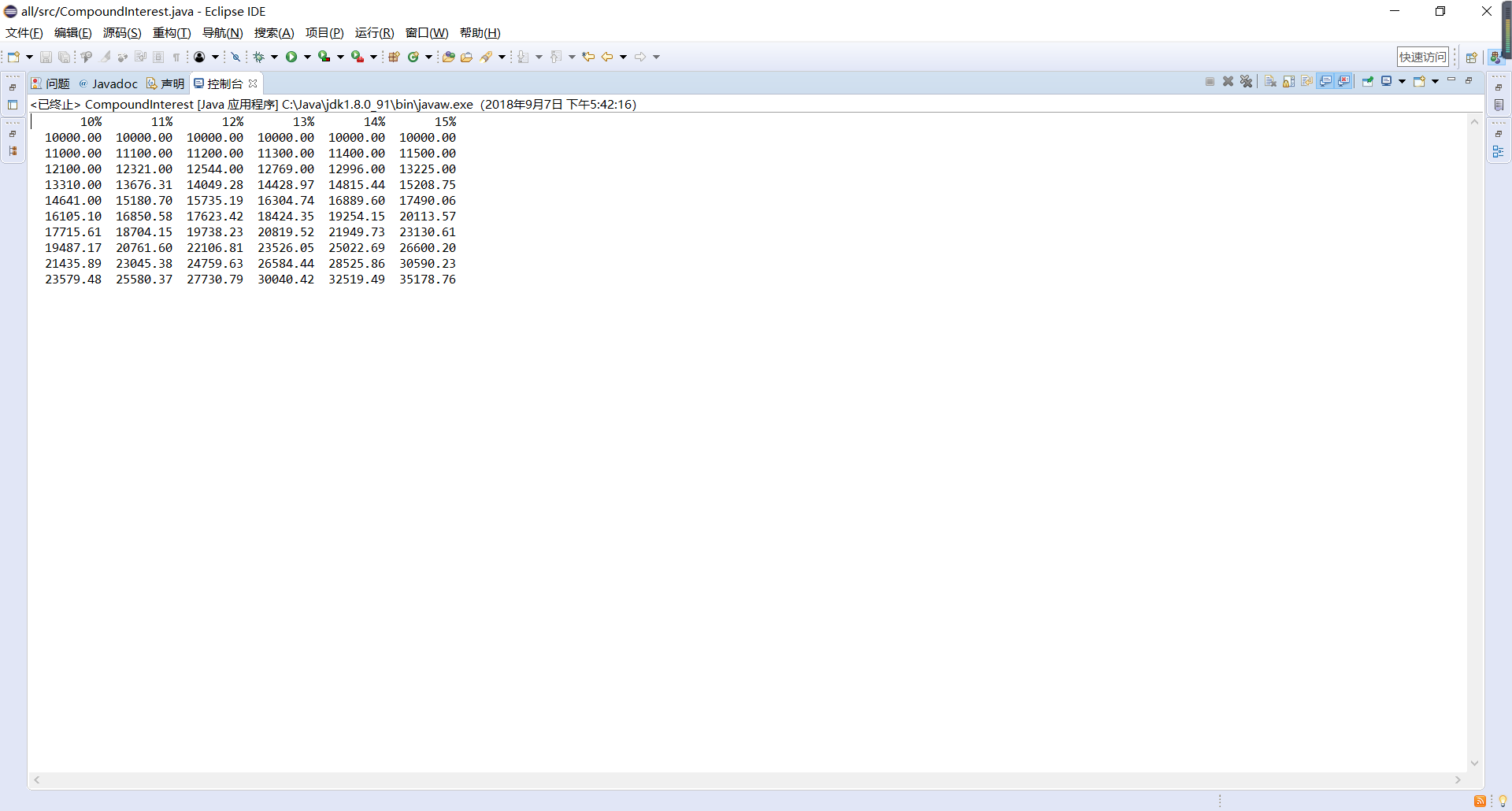Clear the console output icon
The image size is (1512, 811).
[1270, 81]
